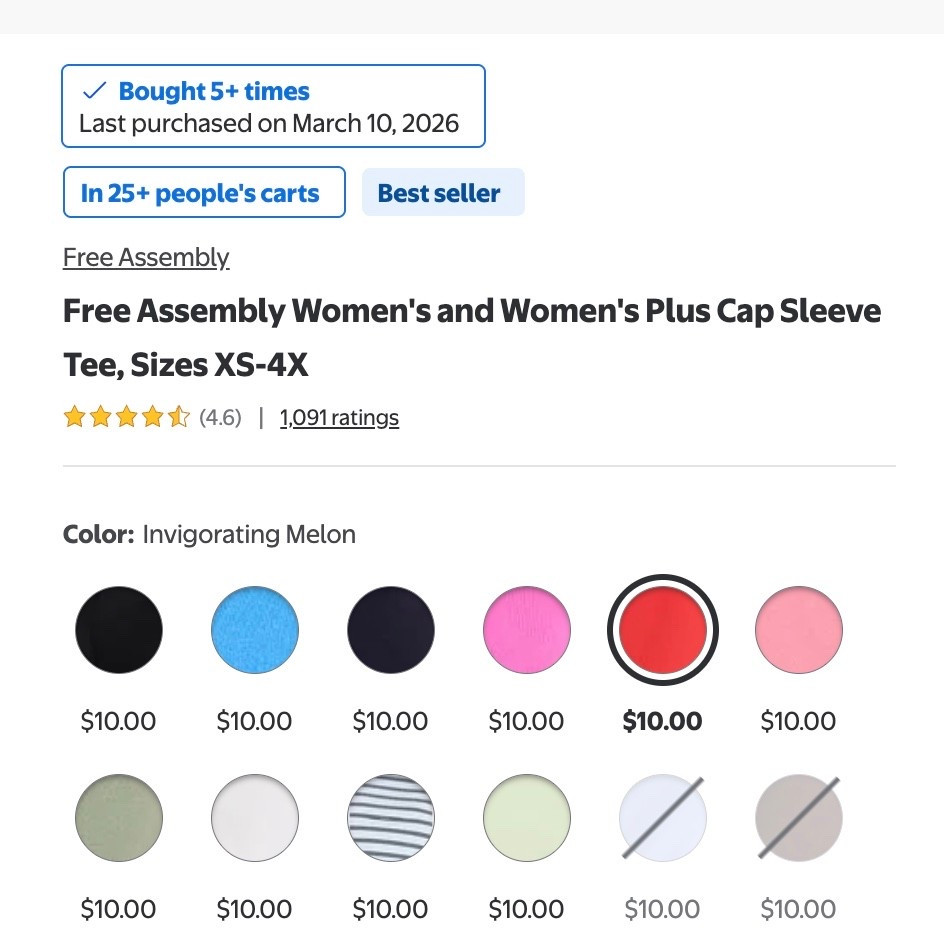Select the Invigorating Melon red swatch

(662, 629)
